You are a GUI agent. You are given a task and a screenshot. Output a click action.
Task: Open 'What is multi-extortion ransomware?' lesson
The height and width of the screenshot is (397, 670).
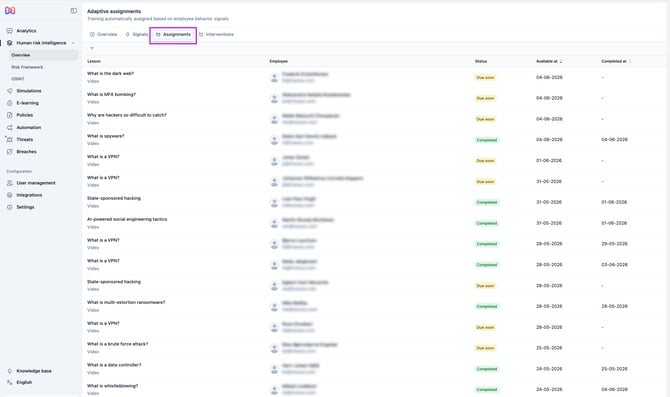click(x=126, y=303)
